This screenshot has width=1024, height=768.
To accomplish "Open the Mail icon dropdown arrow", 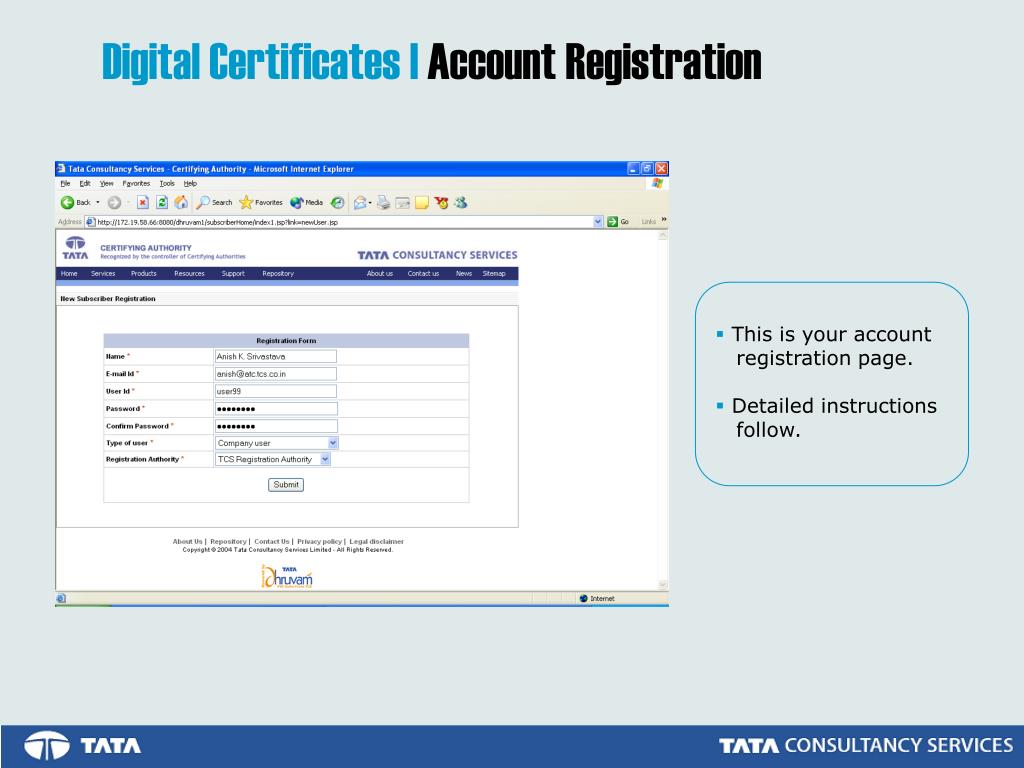I will click(x=370, y=202).
